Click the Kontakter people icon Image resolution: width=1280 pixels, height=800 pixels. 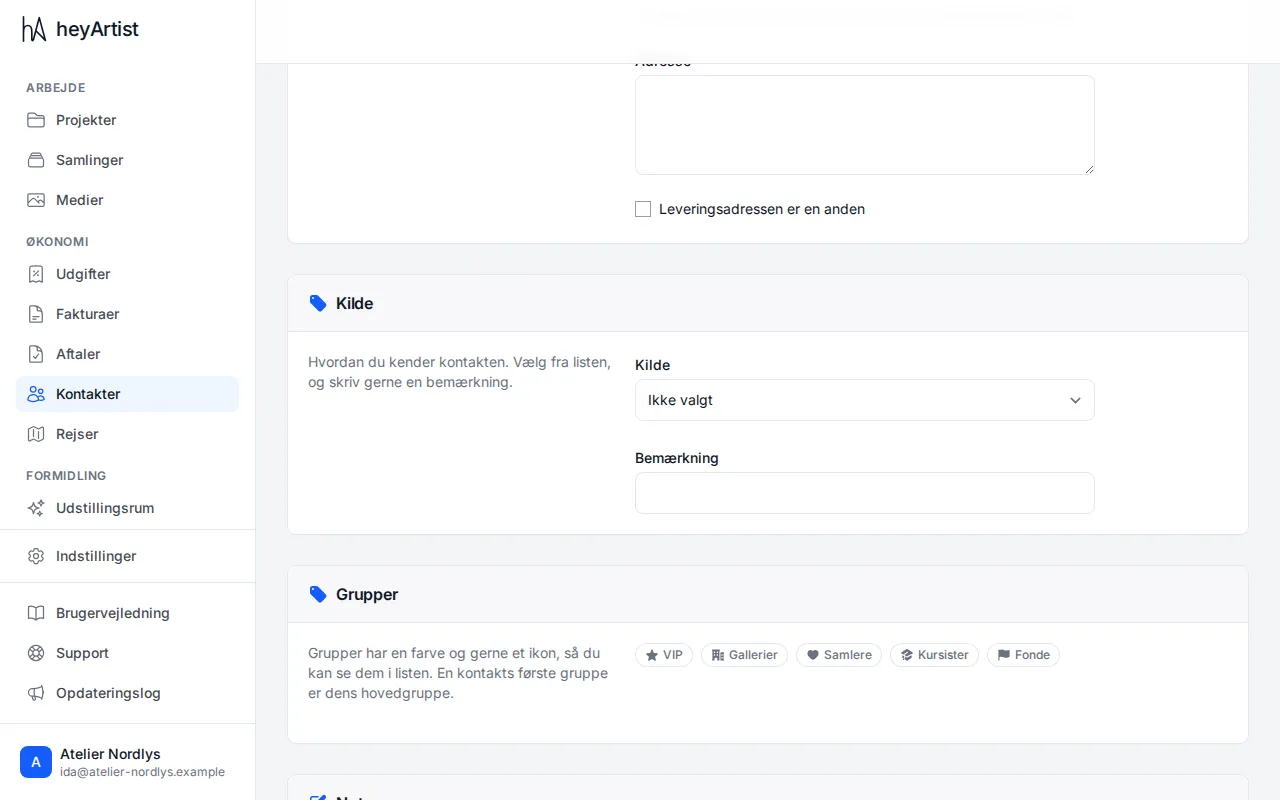click(36, 394)
